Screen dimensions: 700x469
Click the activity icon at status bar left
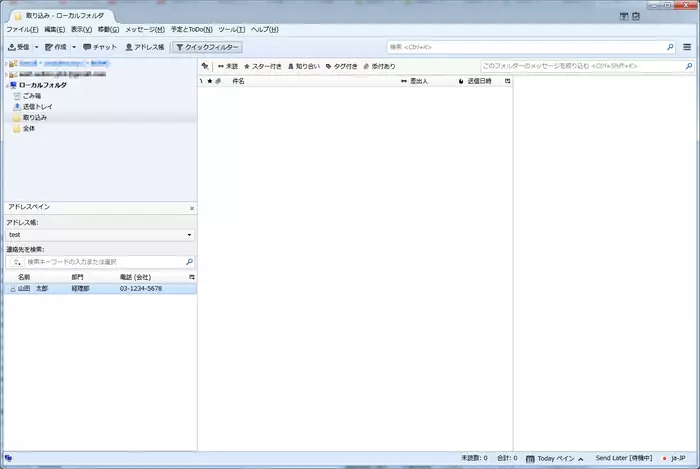point(8,458)
